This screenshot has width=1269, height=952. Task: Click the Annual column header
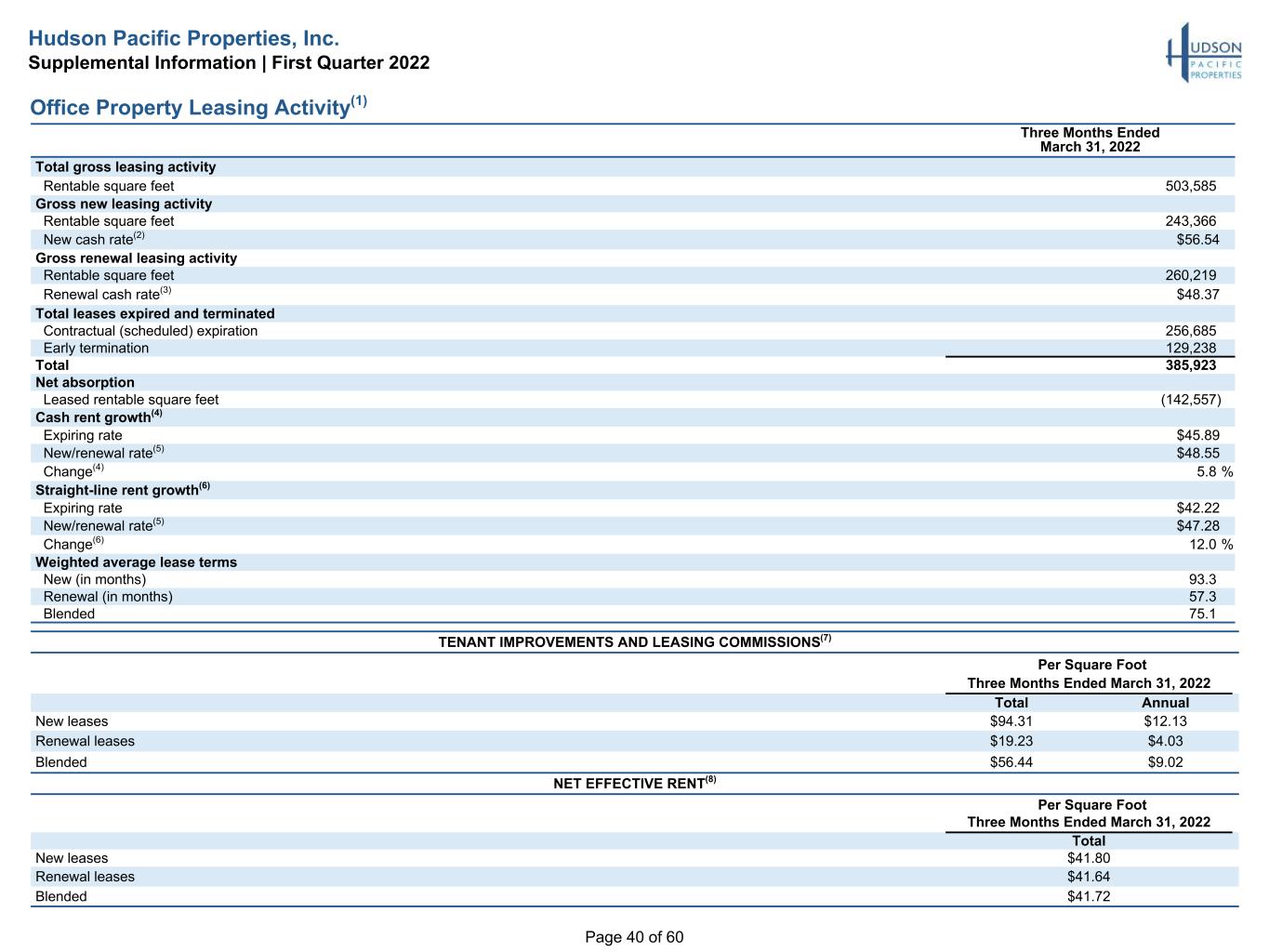1165,703
